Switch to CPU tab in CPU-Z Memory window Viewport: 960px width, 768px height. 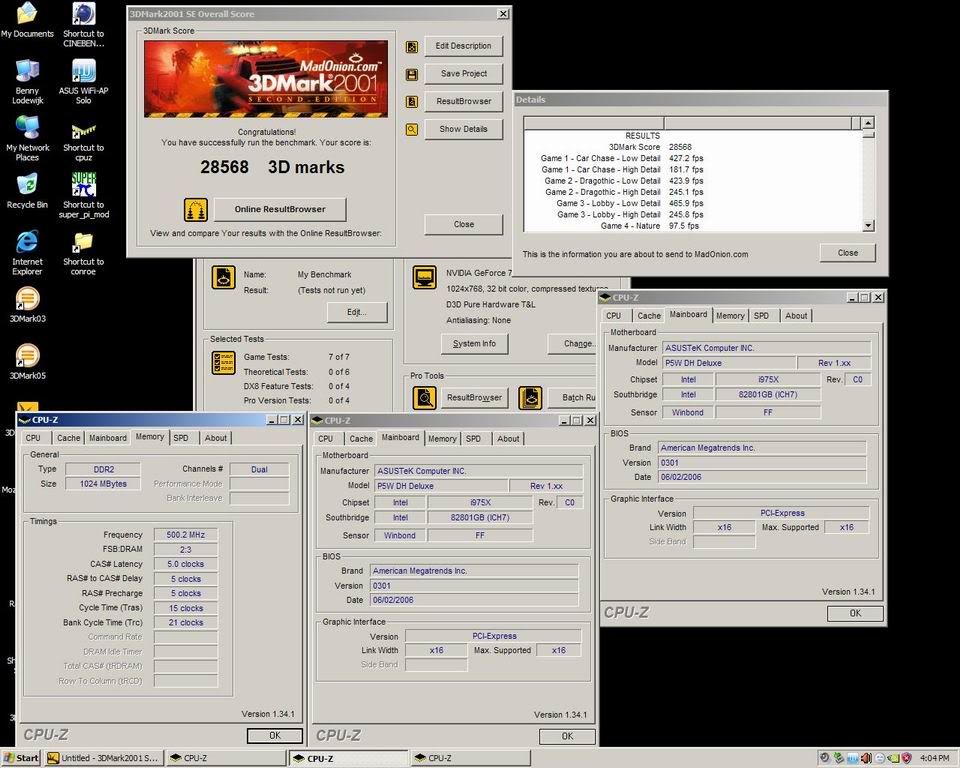tap(33, 438)
